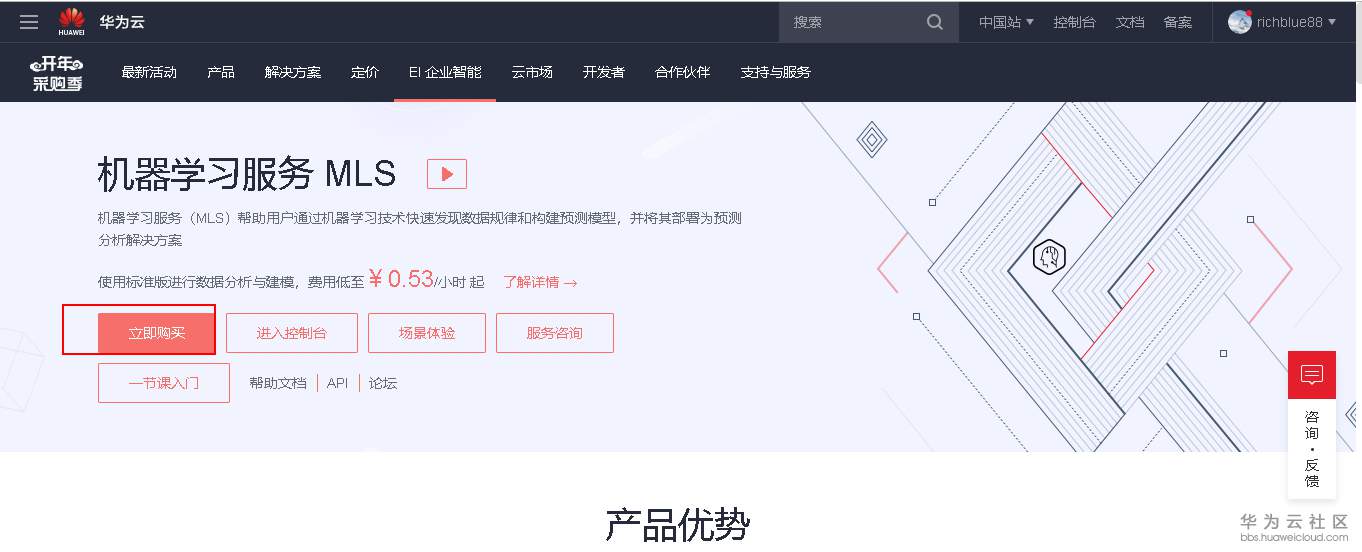Open the 了解详情 link
This screenshot has height=552, width=1362.
(540, 283)
